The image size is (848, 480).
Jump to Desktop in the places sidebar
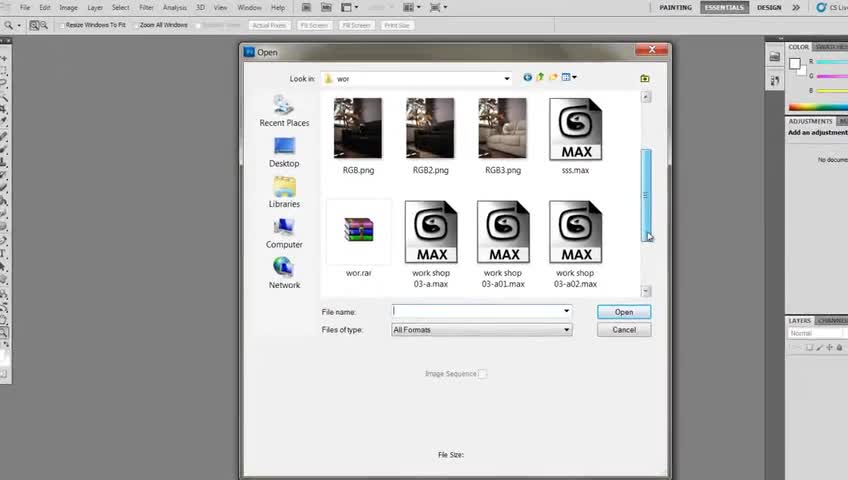point(284,152)
